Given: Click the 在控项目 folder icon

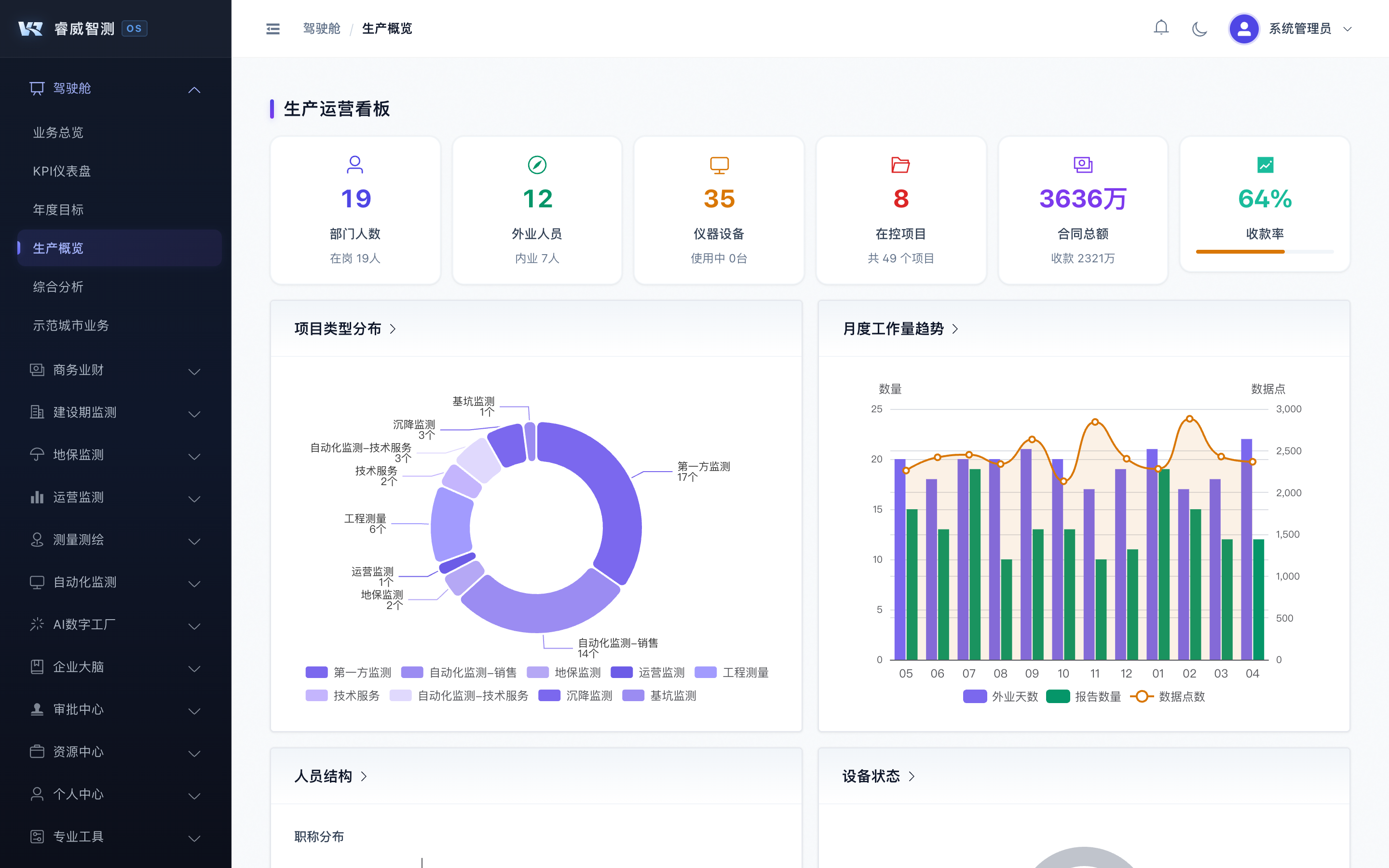Looking at the screenshot, I should [x=900, y=165].
